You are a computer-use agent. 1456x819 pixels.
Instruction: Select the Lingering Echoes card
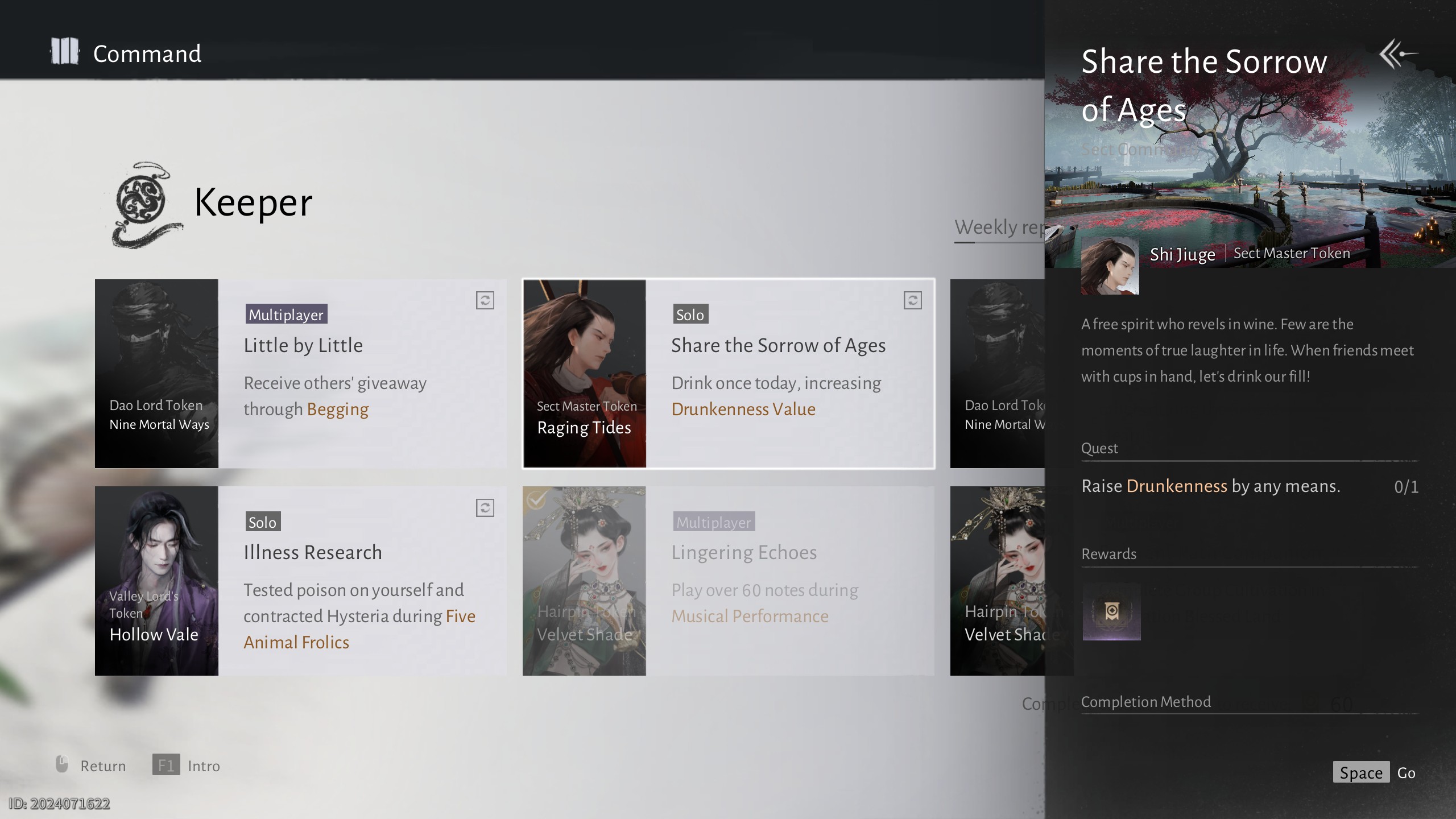coord(789,581)
